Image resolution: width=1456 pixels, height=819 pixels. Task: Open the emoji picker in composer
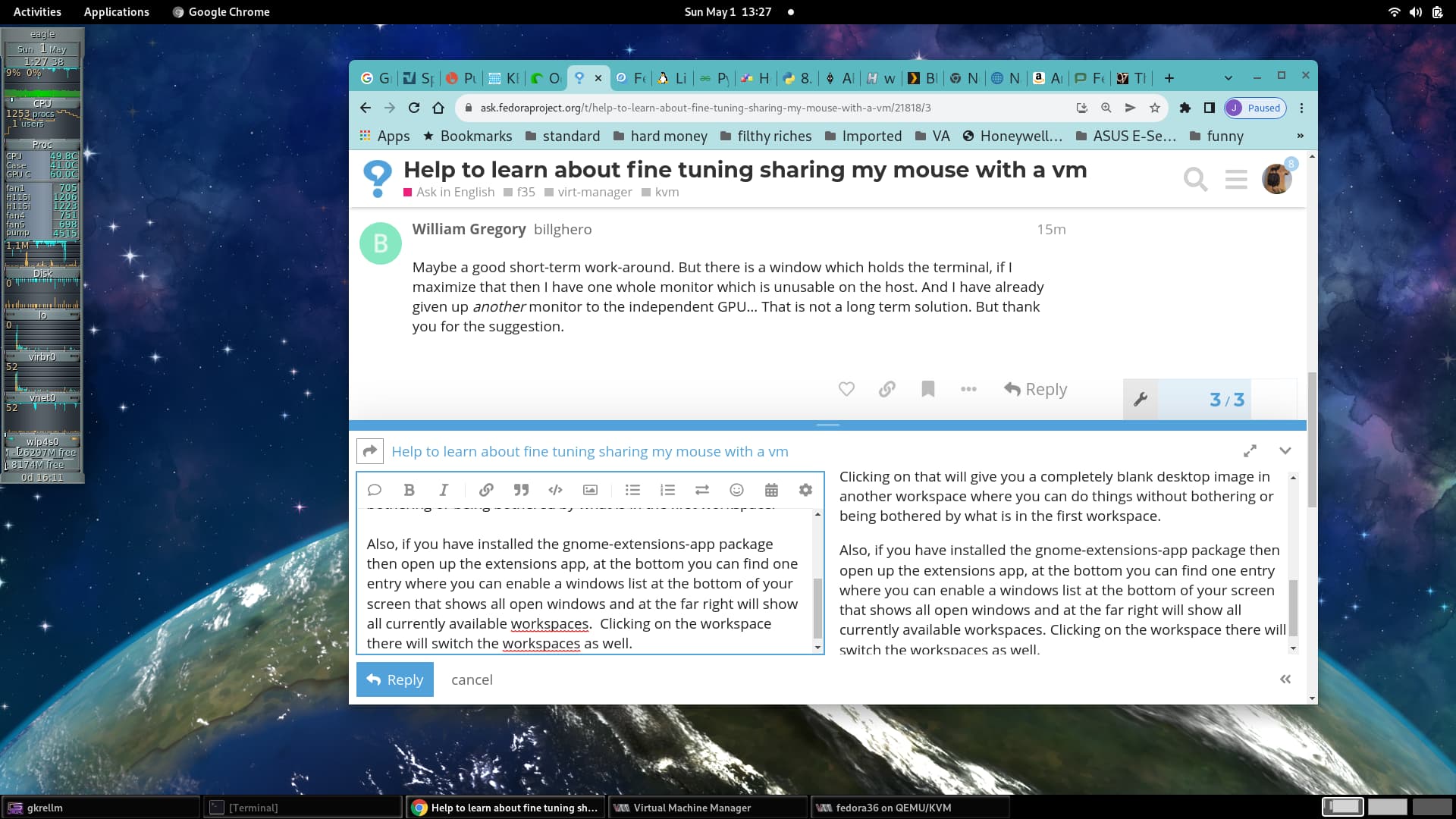[x=736, y=490]
